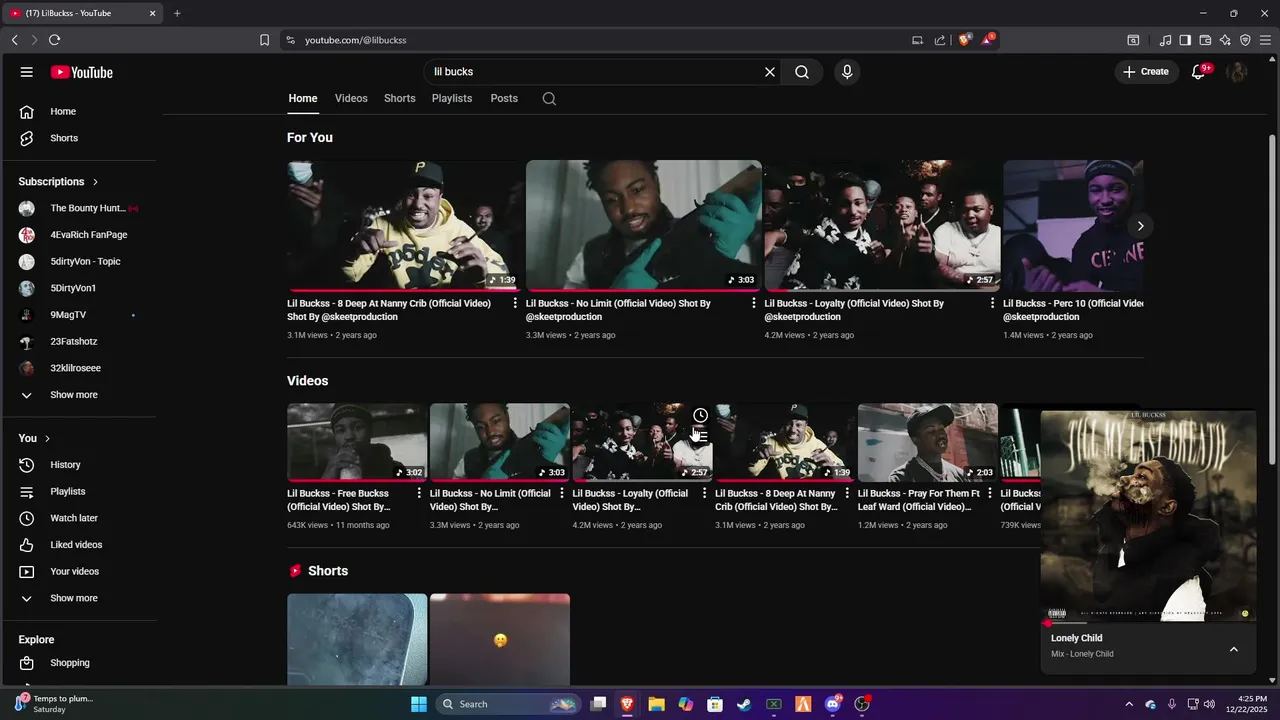1280x720 pixels.
Task: Click the Brave Shields icon
Action: pos(964,40)
